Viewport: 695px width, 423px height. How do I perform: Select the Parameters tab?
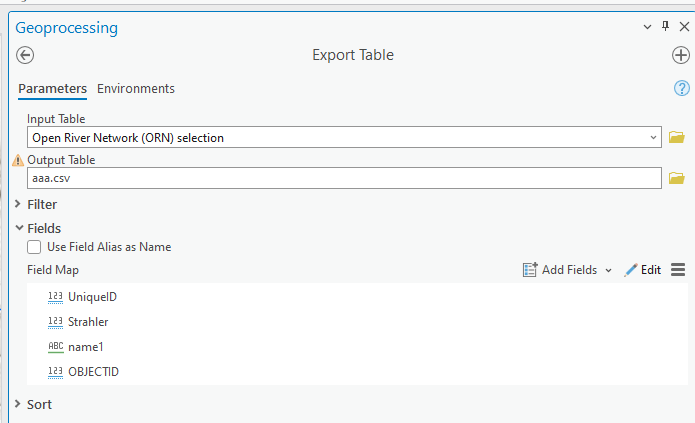pos(52,89)
